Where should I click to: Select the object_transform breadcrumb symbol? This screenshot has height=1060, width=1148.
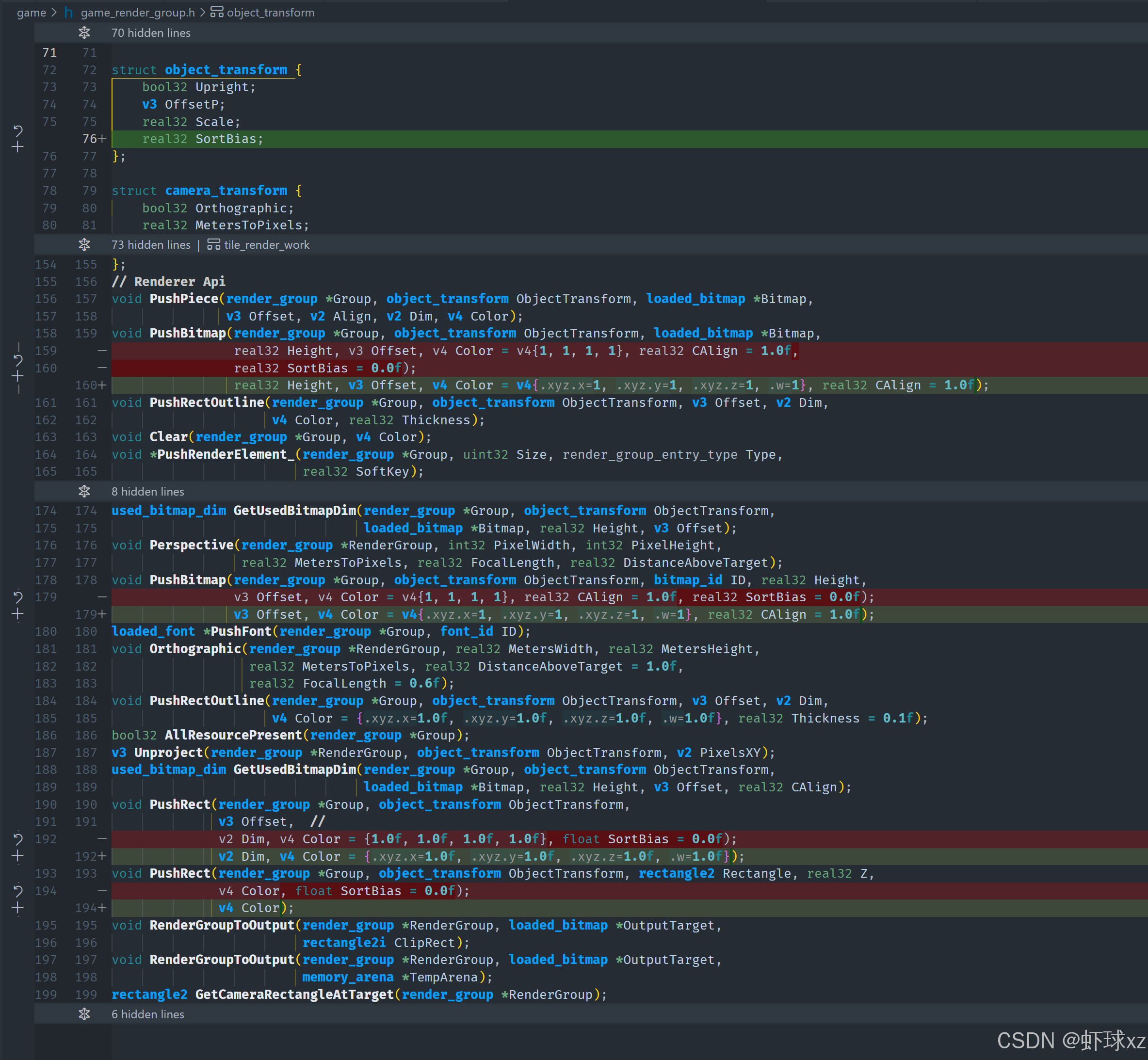coord(270,12)
